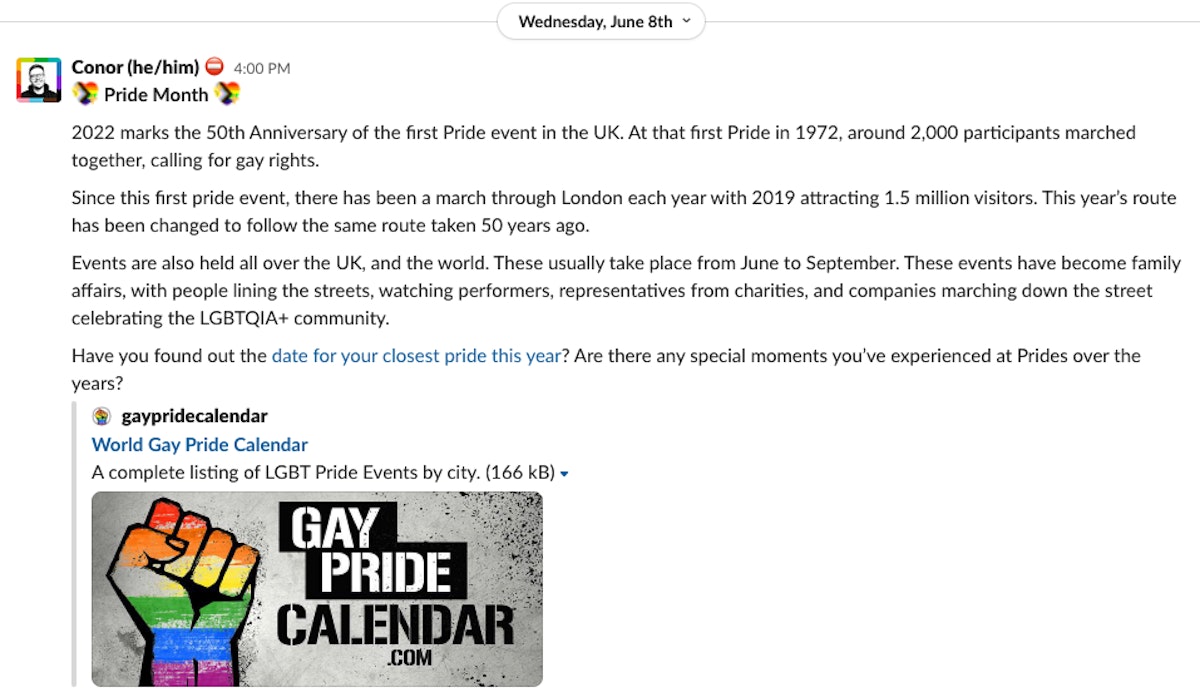
Task: Click the "A complete listing of LGBT Pride Events" description
Action: tap(285, 472)
